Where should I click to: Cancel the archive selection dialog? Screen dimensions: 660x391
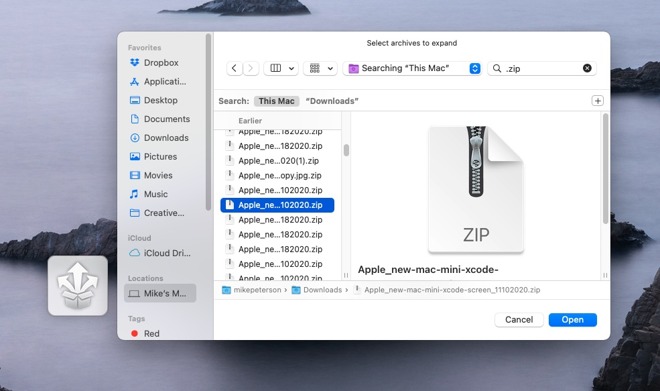coord(519,320)
